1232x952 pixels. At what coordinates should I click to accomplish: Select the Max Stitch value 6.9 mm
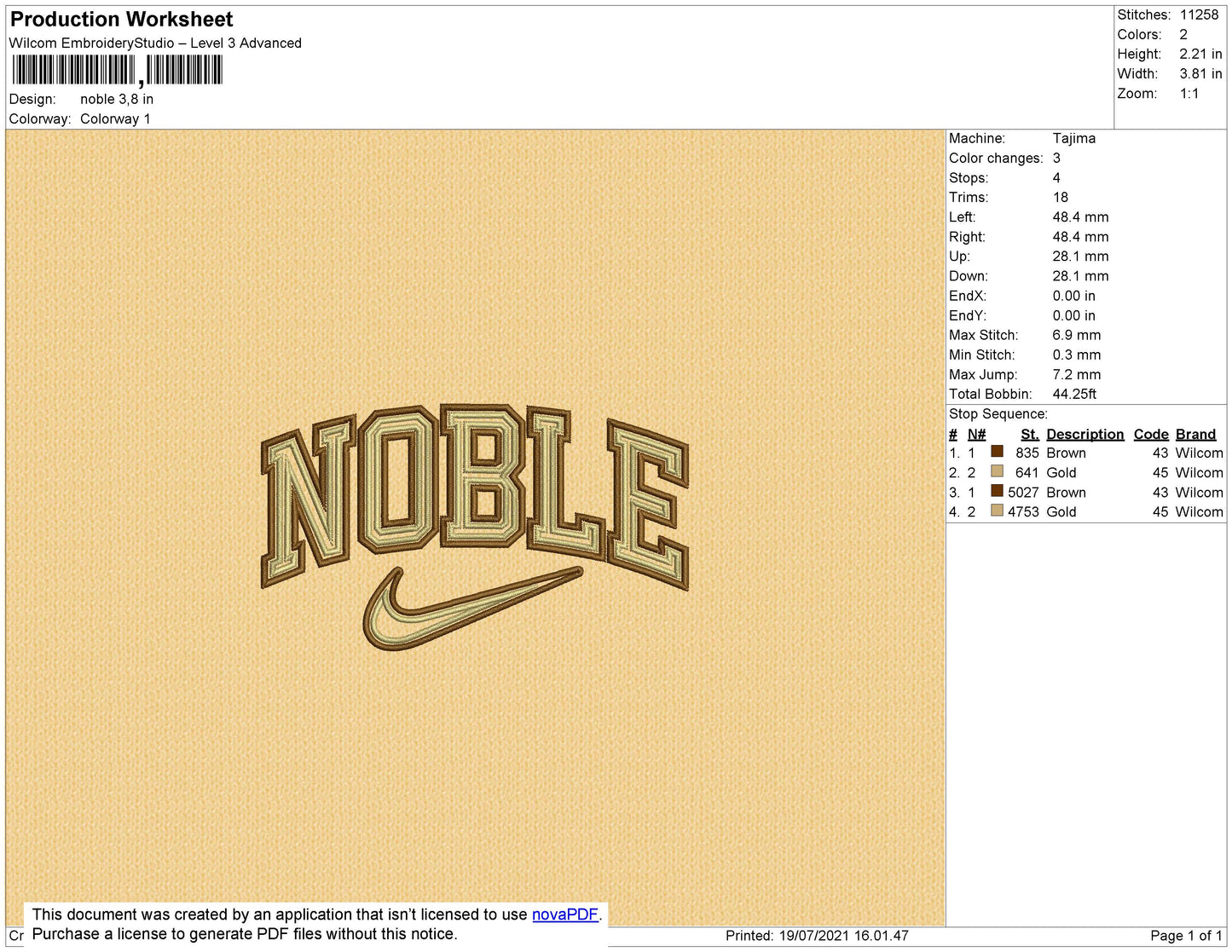point(1076,335)
